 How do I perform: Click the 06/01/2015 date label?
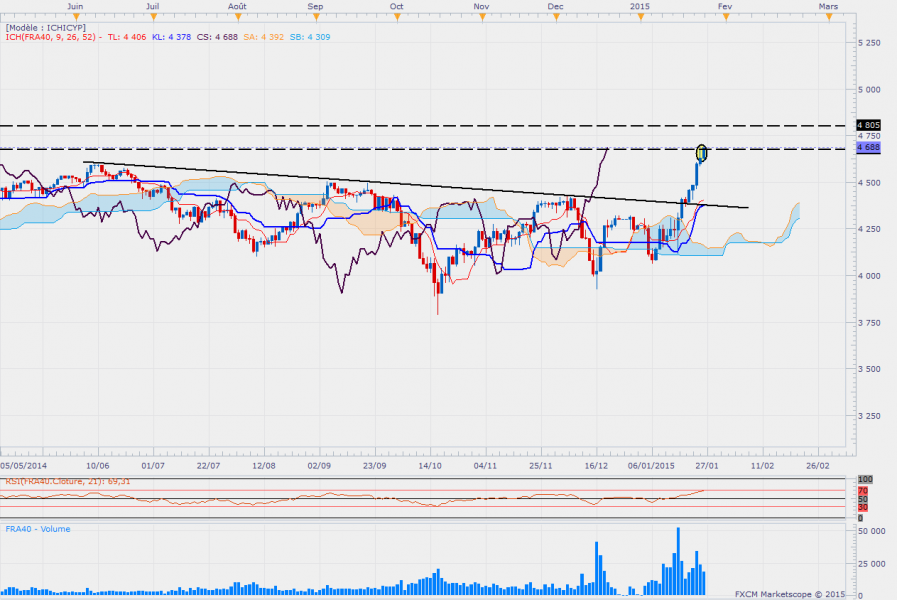coord(651,466)
